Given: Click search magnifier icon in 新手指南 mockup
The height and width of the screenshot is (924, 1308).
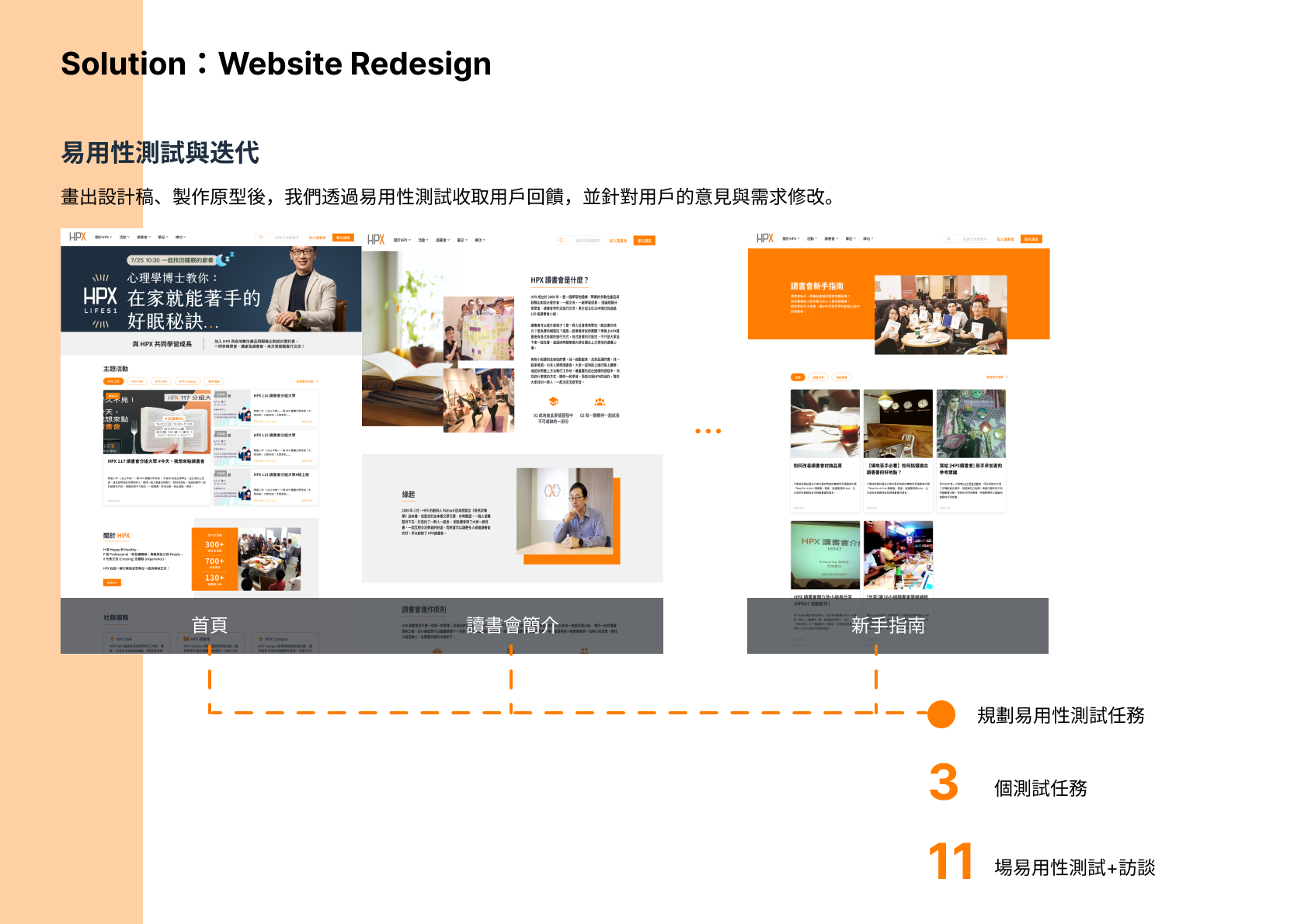Looking at the screenshot, I should click(x=948, y=239).
